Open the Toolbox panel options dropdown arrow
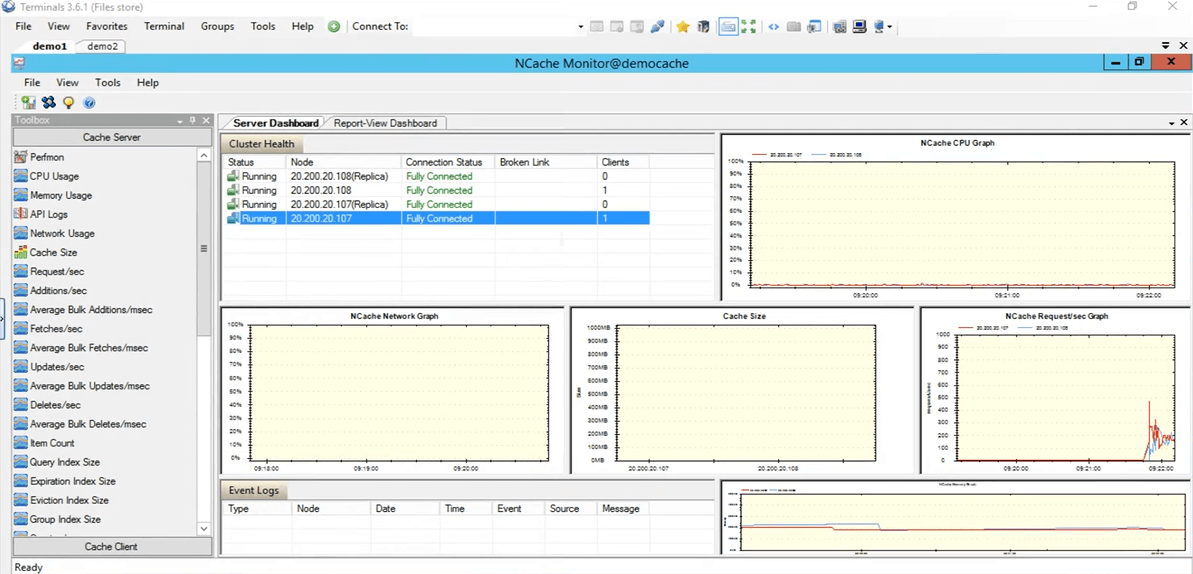 pyautogui.click(x=180, y=121)
